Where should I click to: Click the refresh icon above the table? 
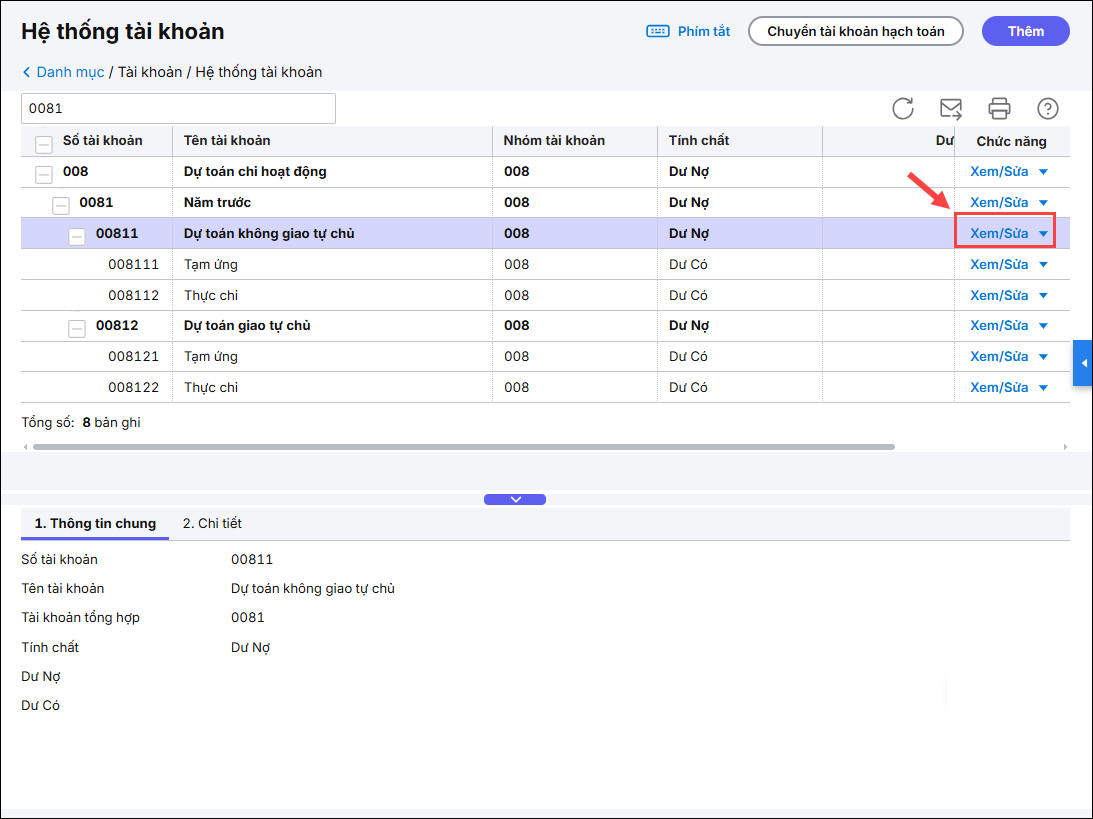tap(902, 109)
